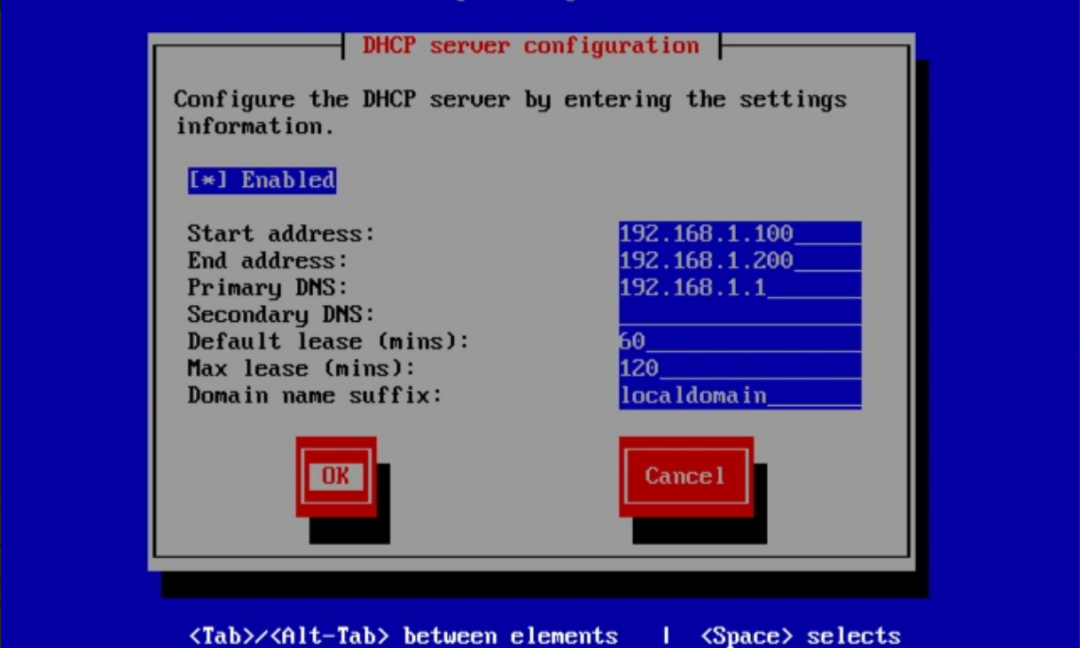Click the '<Tab>/<Alt-Tab> between elements' hint
Image resolution: width=1080 pixels, height=648 pixels.
click(x=404, y=636)
